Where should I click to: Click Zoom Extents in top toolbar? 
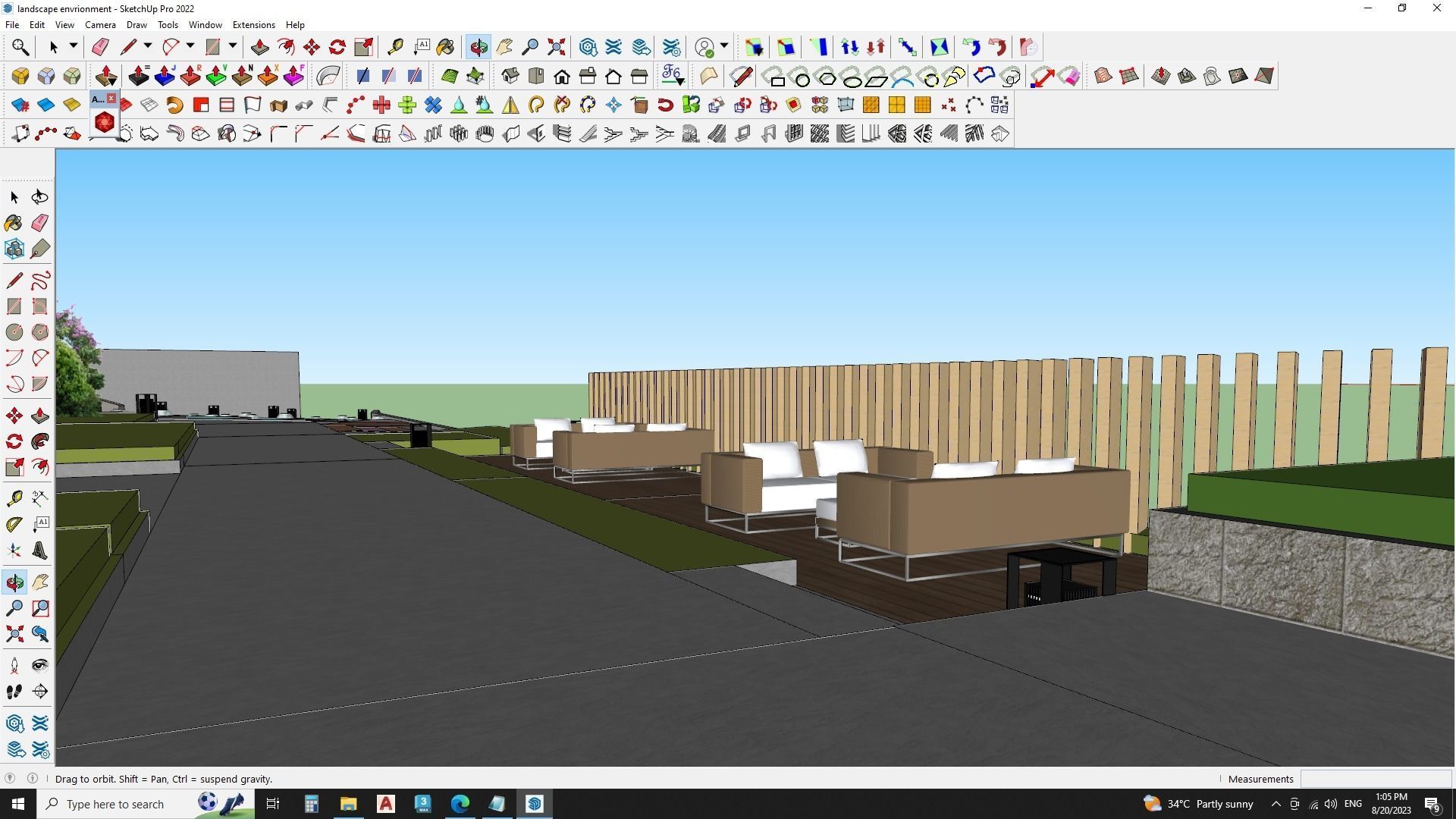(x=557, y=47)
